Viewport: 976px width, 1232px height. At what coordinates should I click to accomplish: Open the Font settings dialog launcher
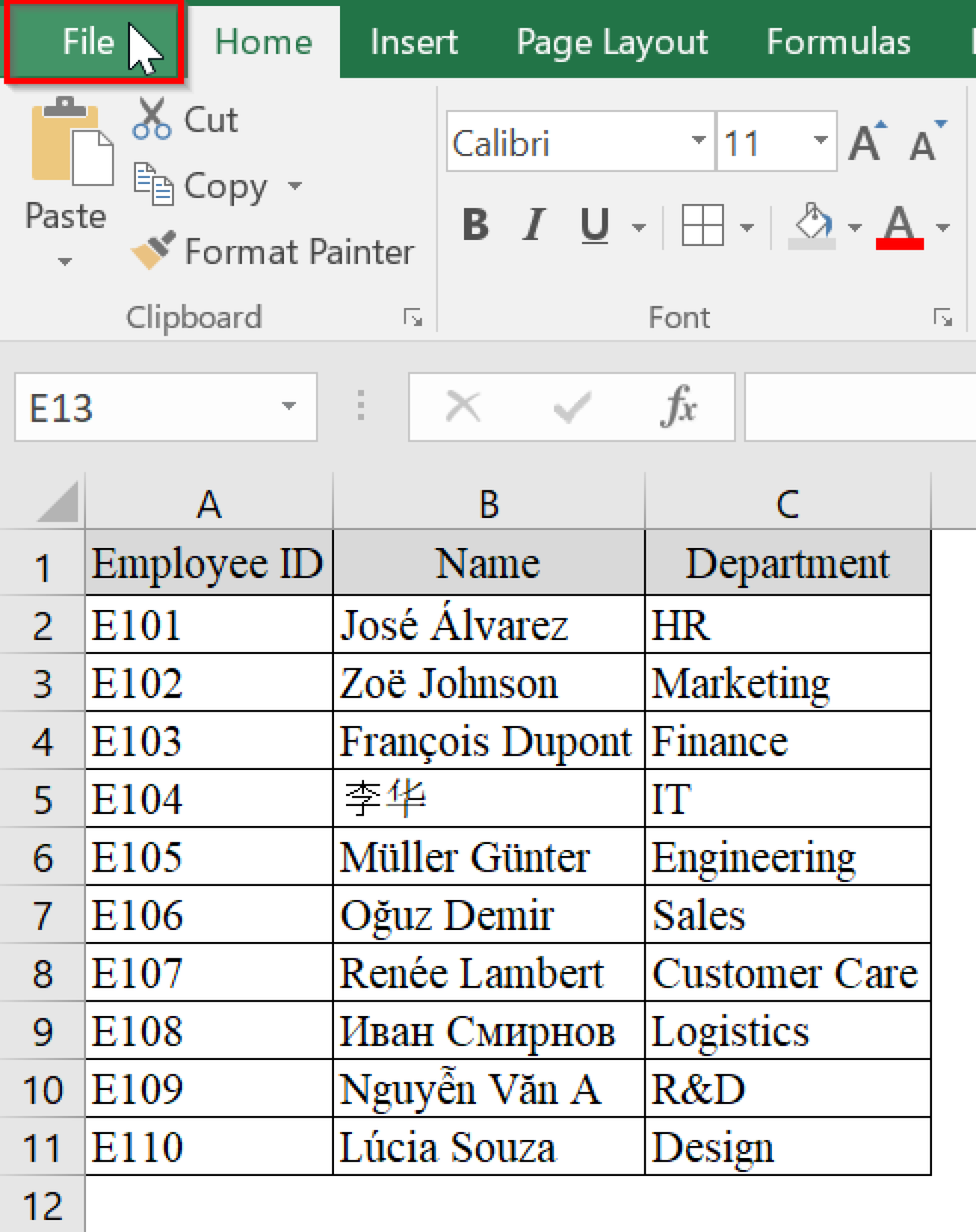[x=942, y=315]
